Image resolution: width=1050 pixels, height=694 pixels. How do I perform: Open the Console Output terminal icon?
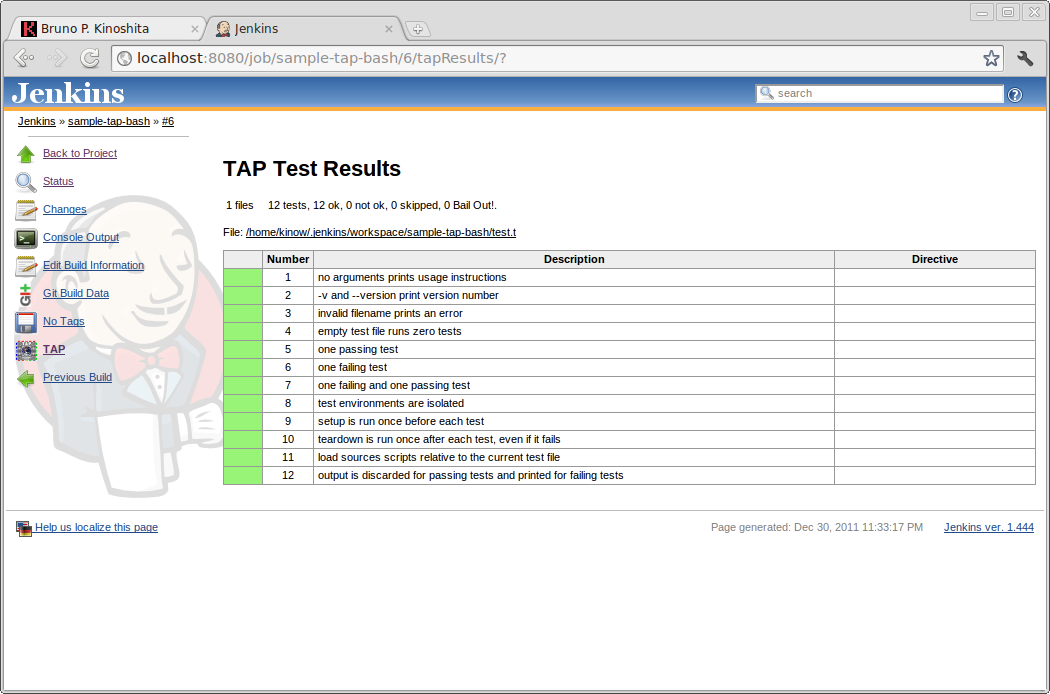(26, 238)
